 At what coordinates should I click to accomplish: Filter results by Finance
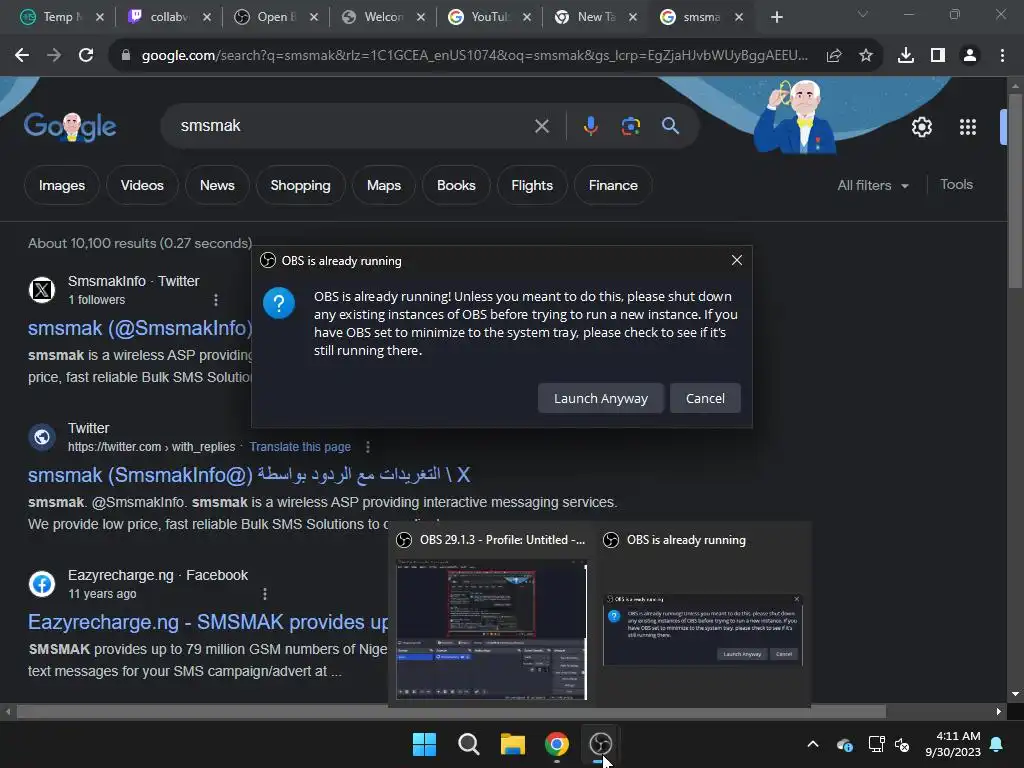click(613, 185)
